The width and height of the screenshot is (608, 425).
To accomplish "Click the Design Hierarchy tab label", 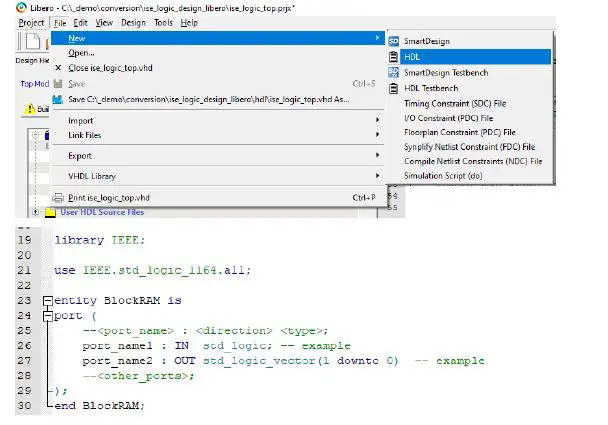I will [32, 60].
